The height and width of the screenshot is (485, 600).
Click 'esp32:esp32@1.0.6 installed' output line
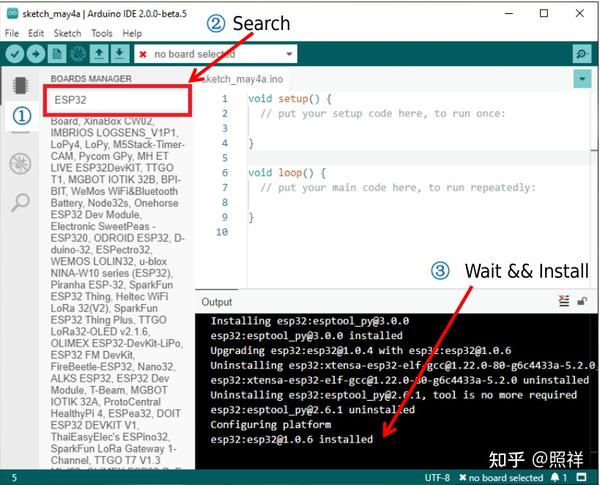click(x=292, y=439)
